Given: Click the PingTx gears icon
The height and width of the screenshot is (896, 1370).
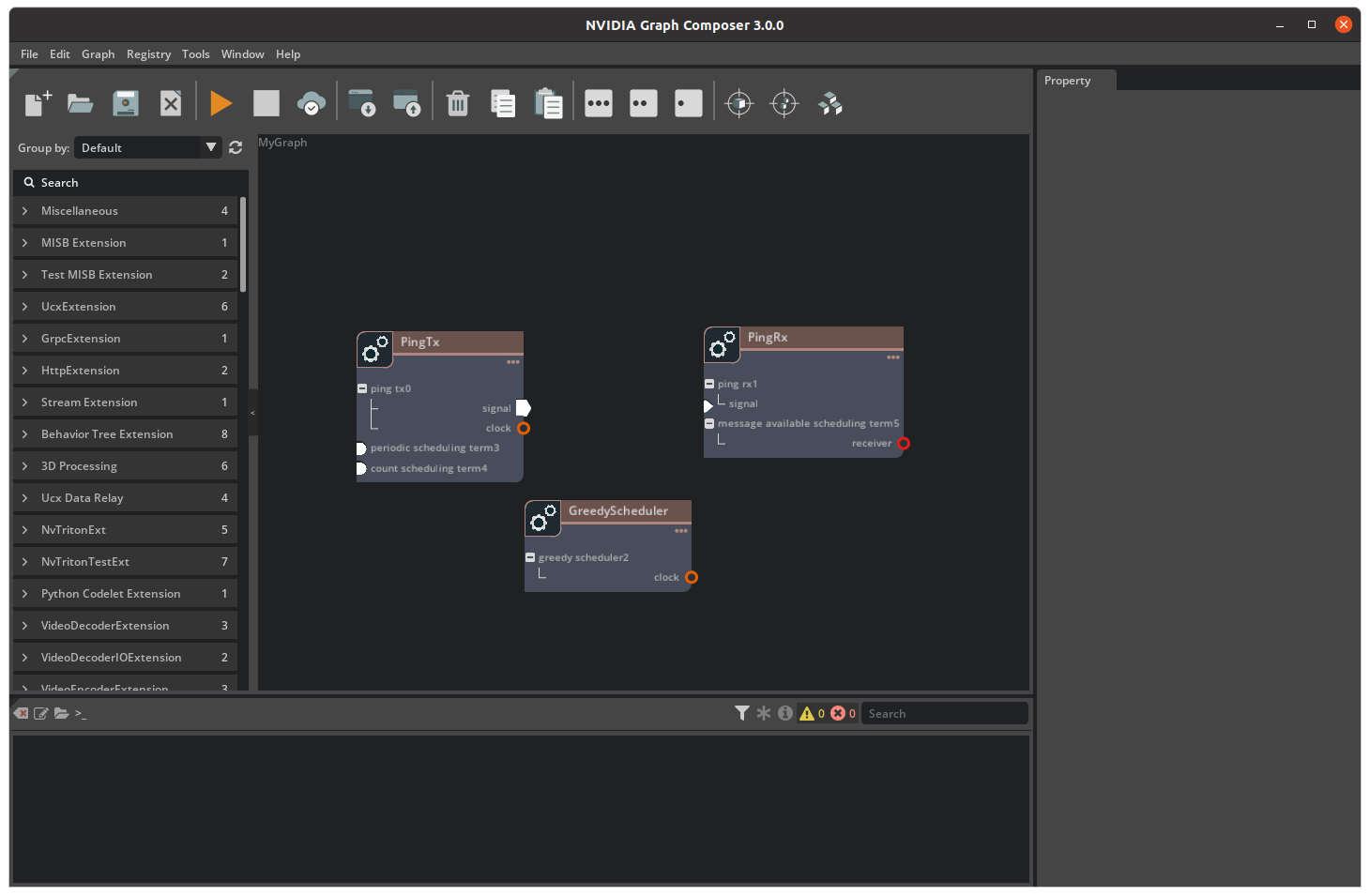Looking at the screenshot, I should [374, 349].
